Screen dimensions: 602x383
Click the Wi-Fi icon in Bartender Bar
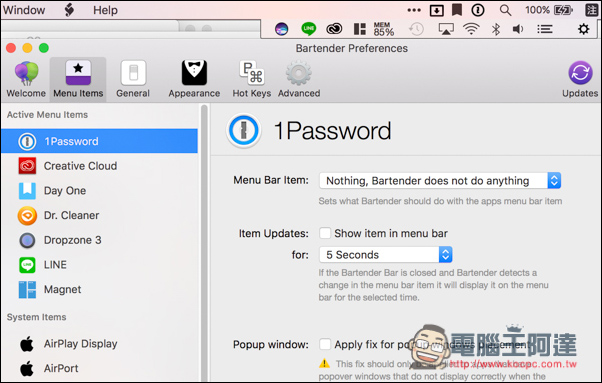471,29
